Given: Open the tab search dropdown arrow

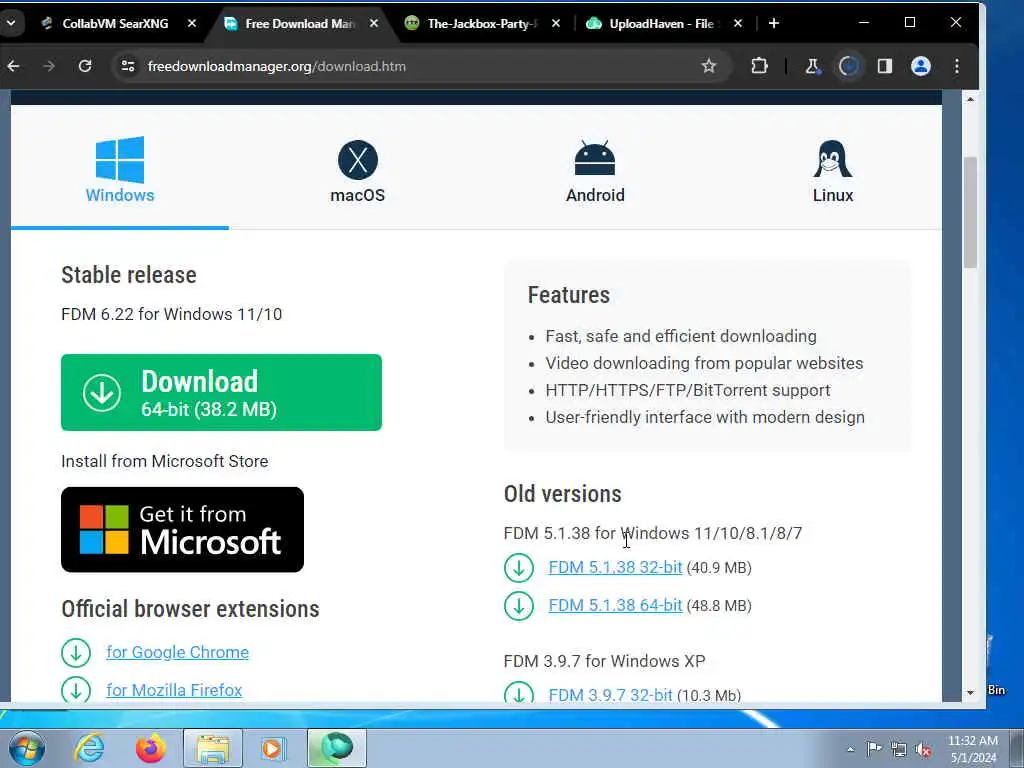Looking at the screenshot, I should point(11,24).
